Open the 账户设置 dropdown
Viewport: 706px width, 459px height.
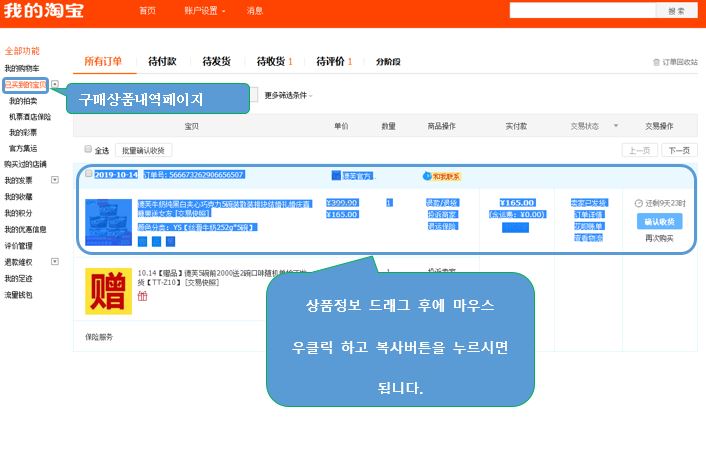(204, 11)
